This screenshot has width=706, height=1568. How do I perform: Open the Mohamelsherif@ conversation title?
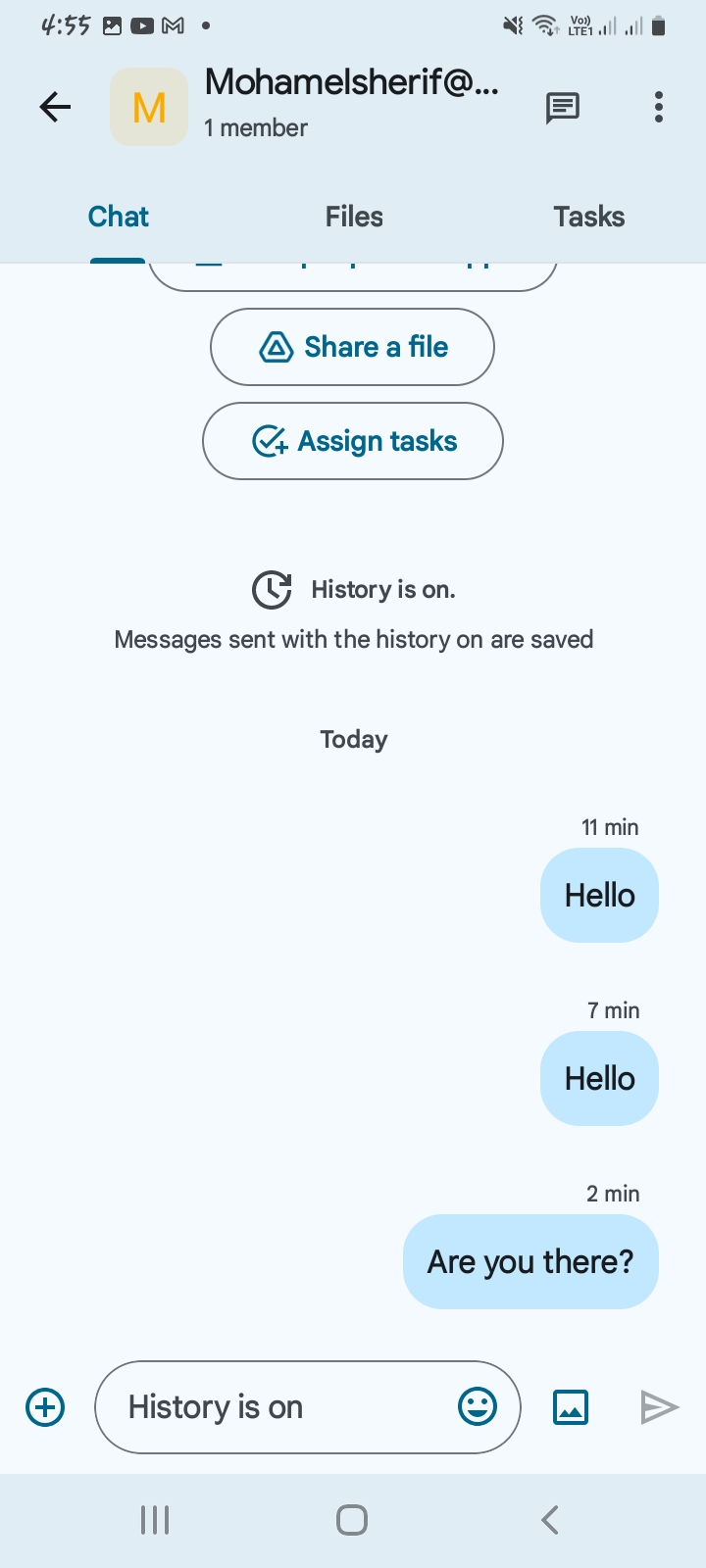pos(352,82)
